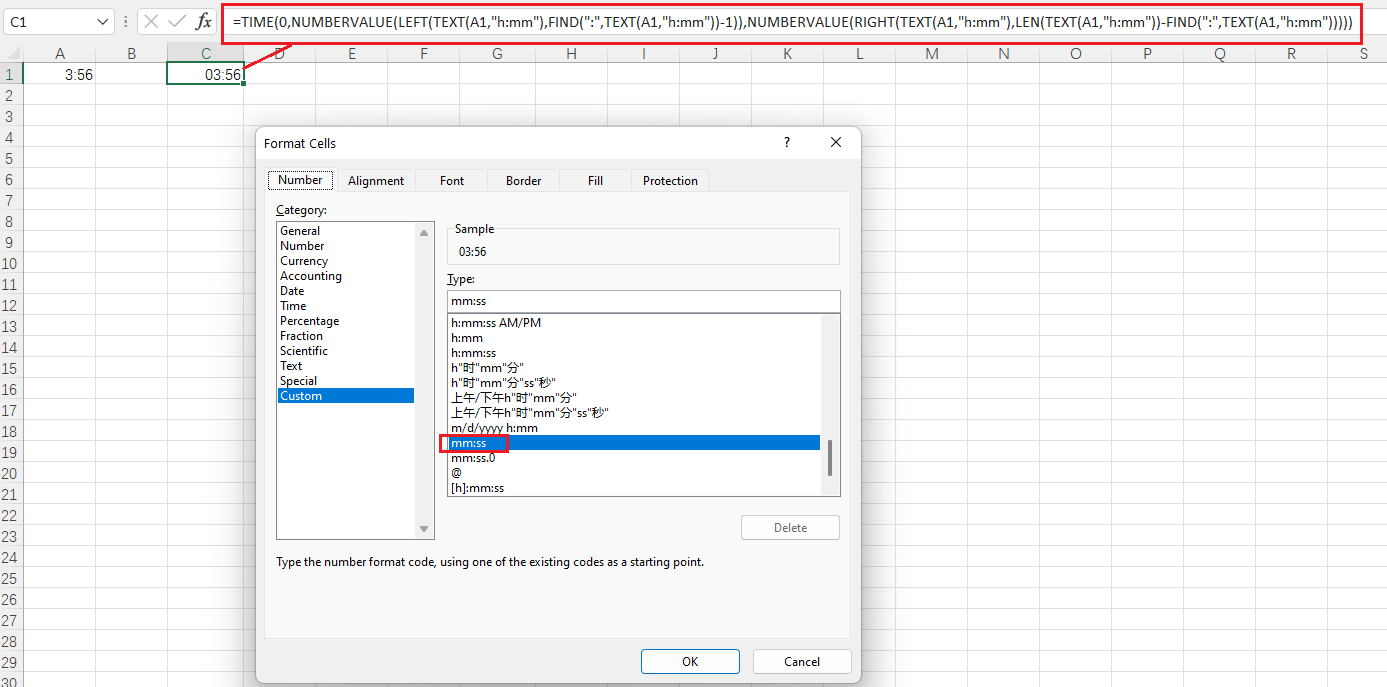Select Special category
This screenshot has height=687, width=1387.
(345, 381)
